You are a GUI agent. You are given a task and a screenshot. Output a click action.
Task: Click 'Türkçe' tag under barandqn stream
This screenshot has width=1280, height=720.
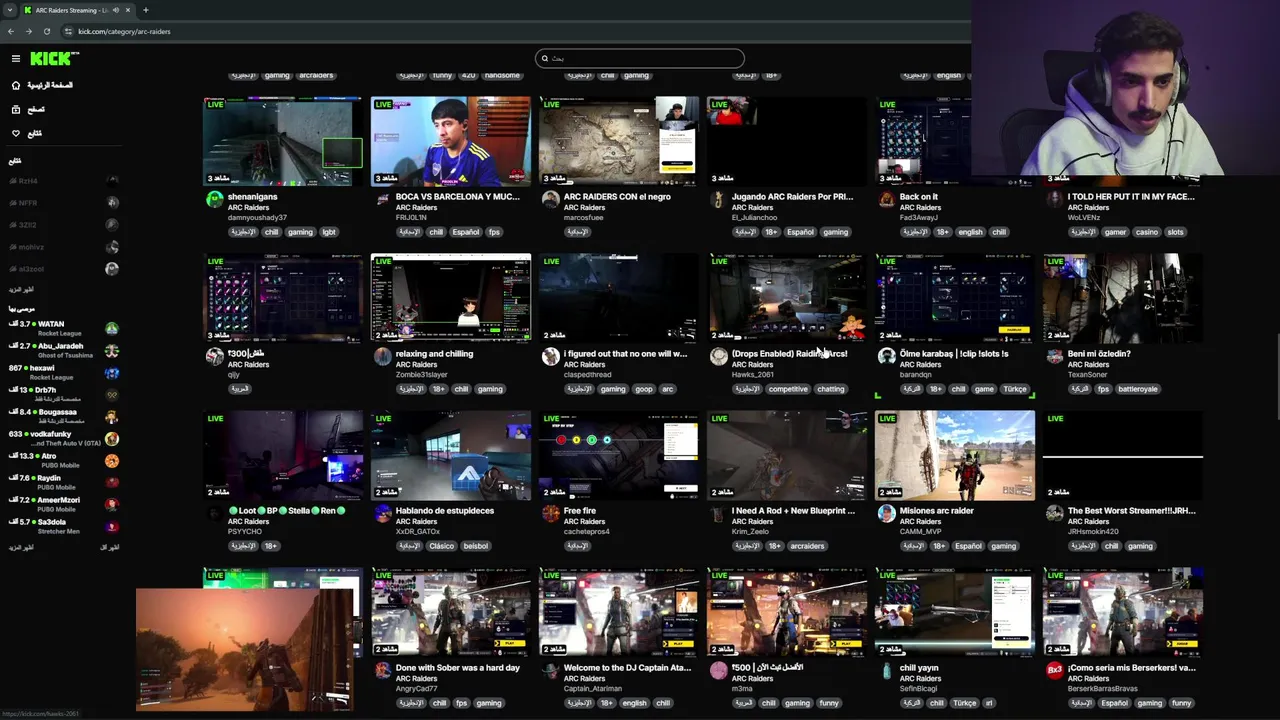click(1015, 389)
